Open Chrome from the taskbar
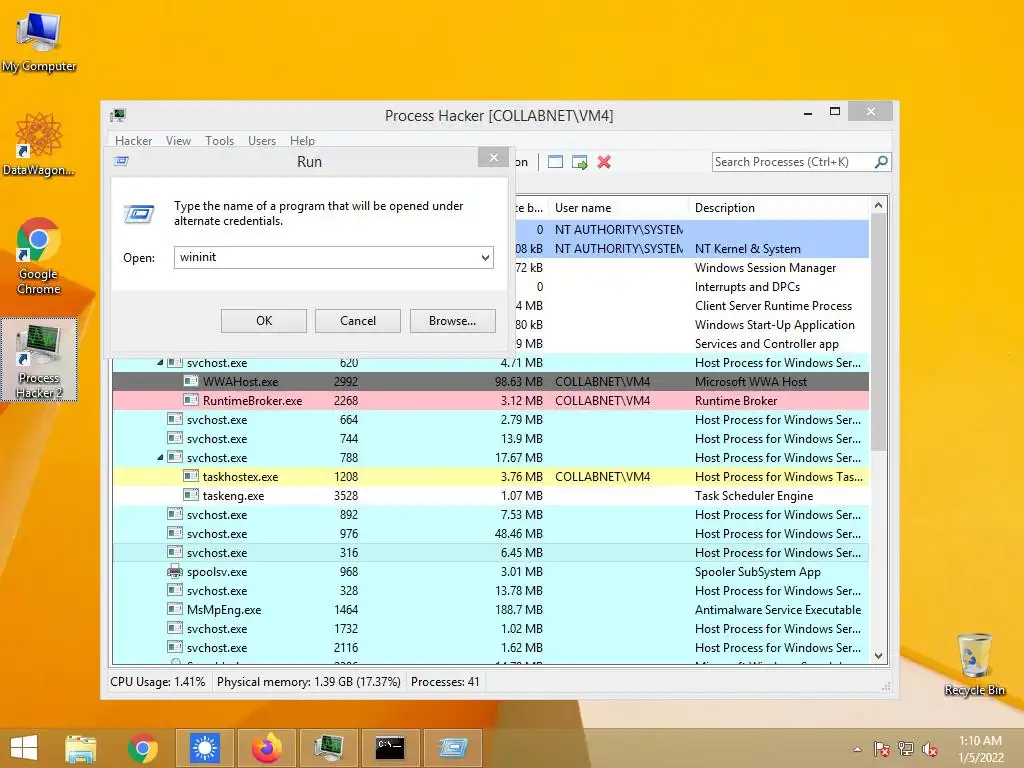 142,748
